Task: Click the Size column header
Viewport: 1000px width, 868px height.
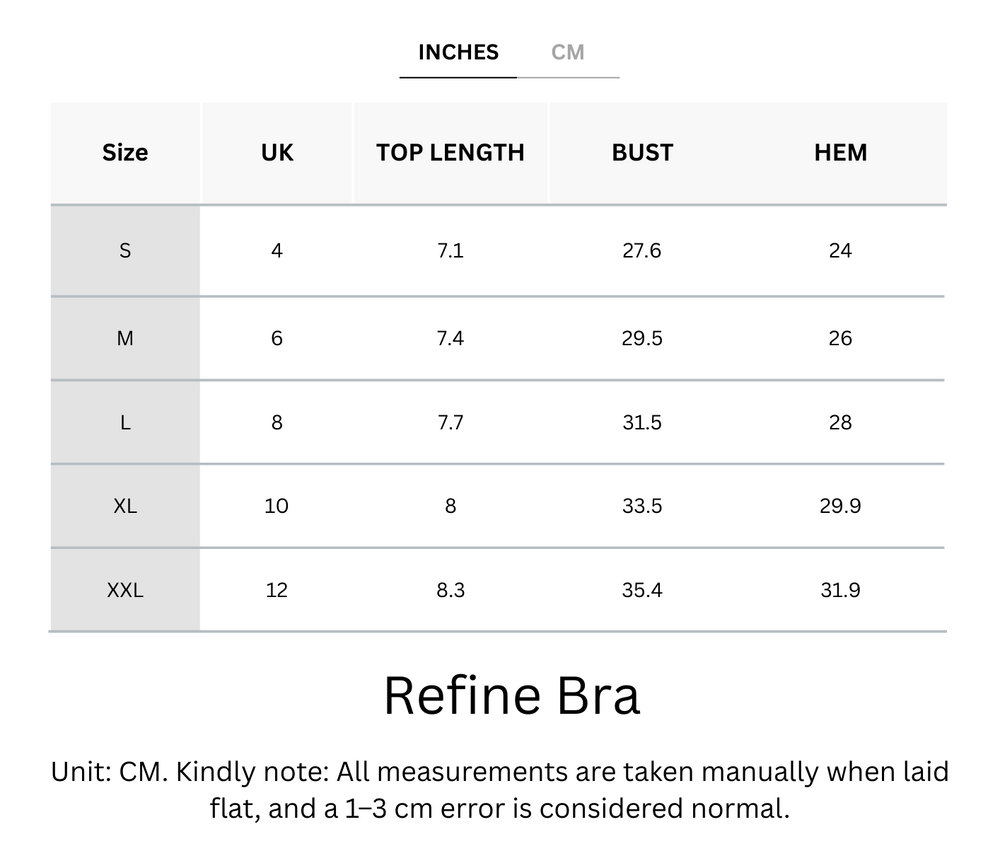Action: click(125, 152)
